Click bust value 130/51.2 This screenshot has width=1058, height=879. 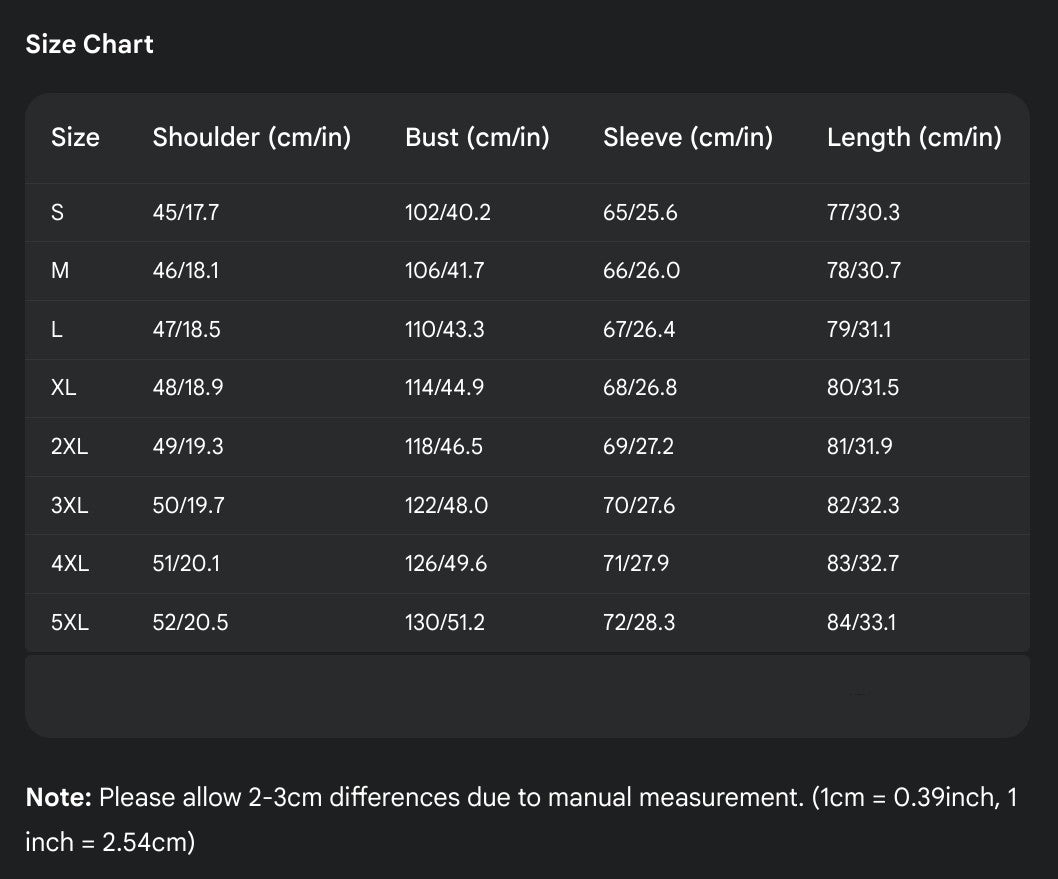[x=444, y=622]
